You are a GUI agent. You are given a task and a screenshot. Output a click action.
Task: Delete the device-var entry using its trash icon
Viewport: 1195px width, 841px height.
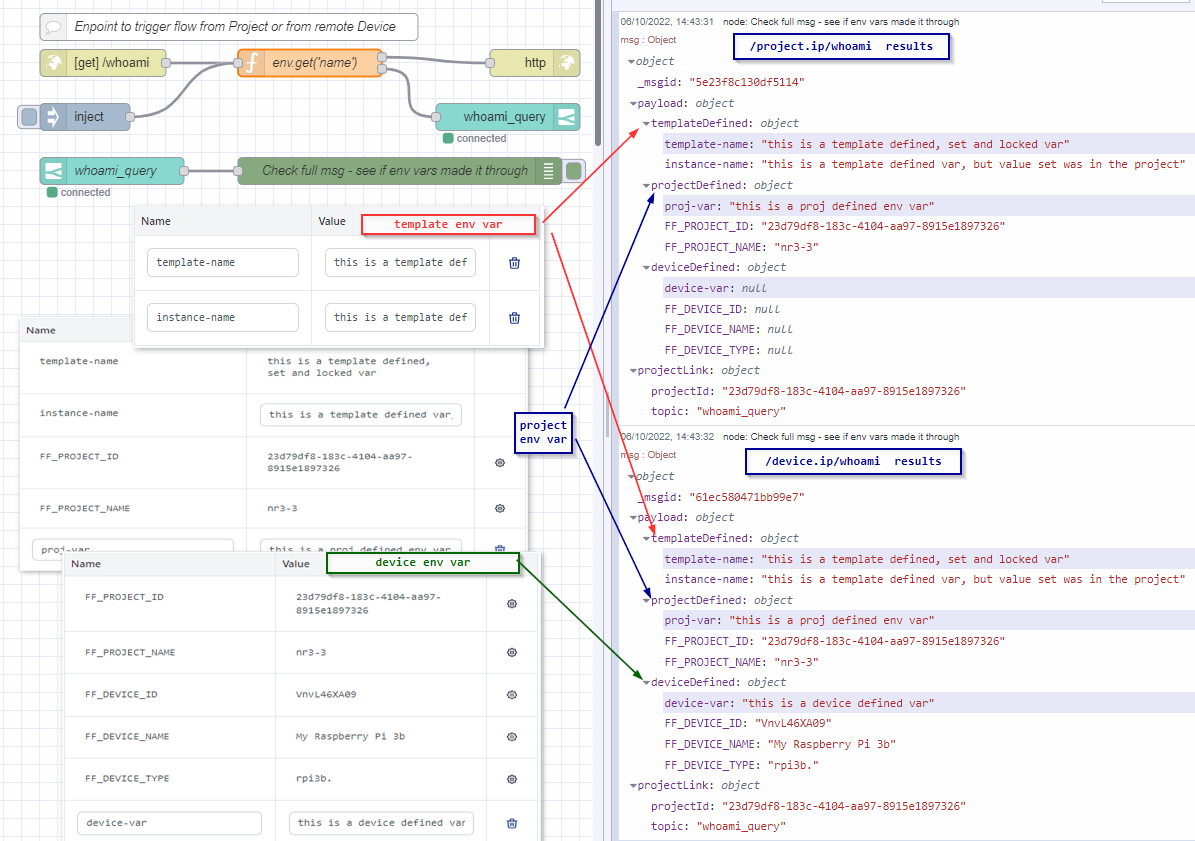tap(511, 822)
